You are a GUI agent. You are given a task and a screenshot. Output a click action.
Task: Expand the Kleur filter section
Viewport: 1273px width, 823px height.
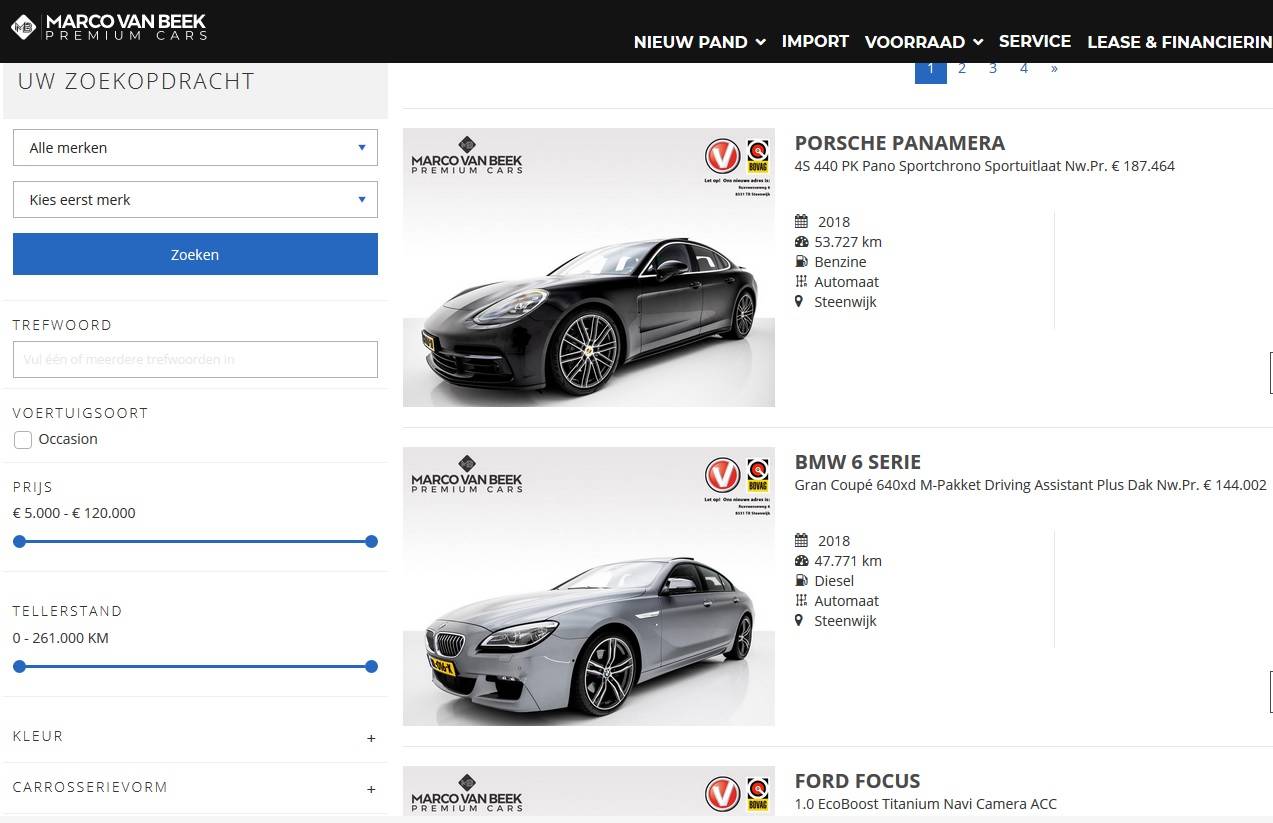coord(195,736)
